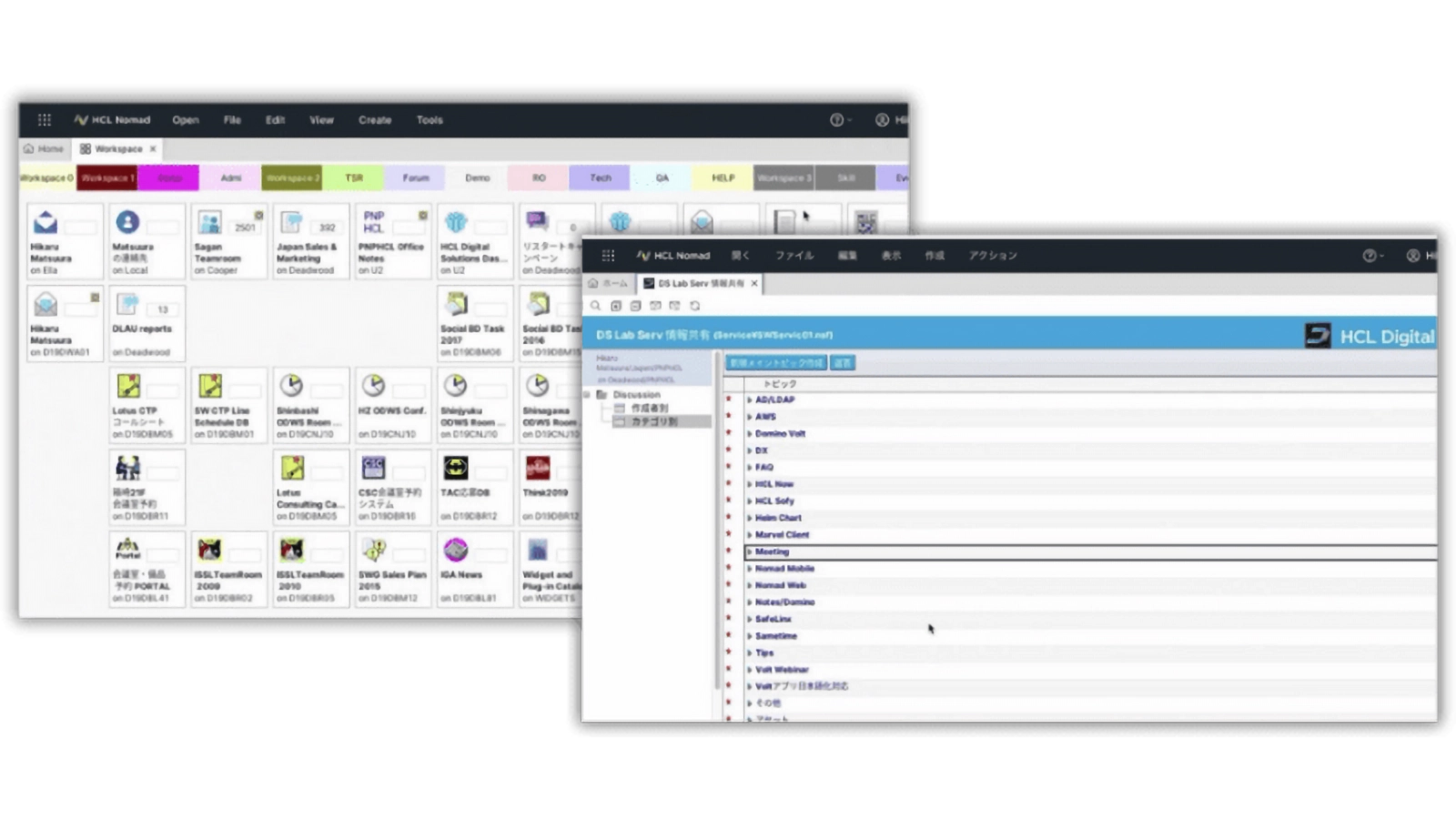Select the TSR workspace page tab
1456x819 pixels.
(354, 178)
